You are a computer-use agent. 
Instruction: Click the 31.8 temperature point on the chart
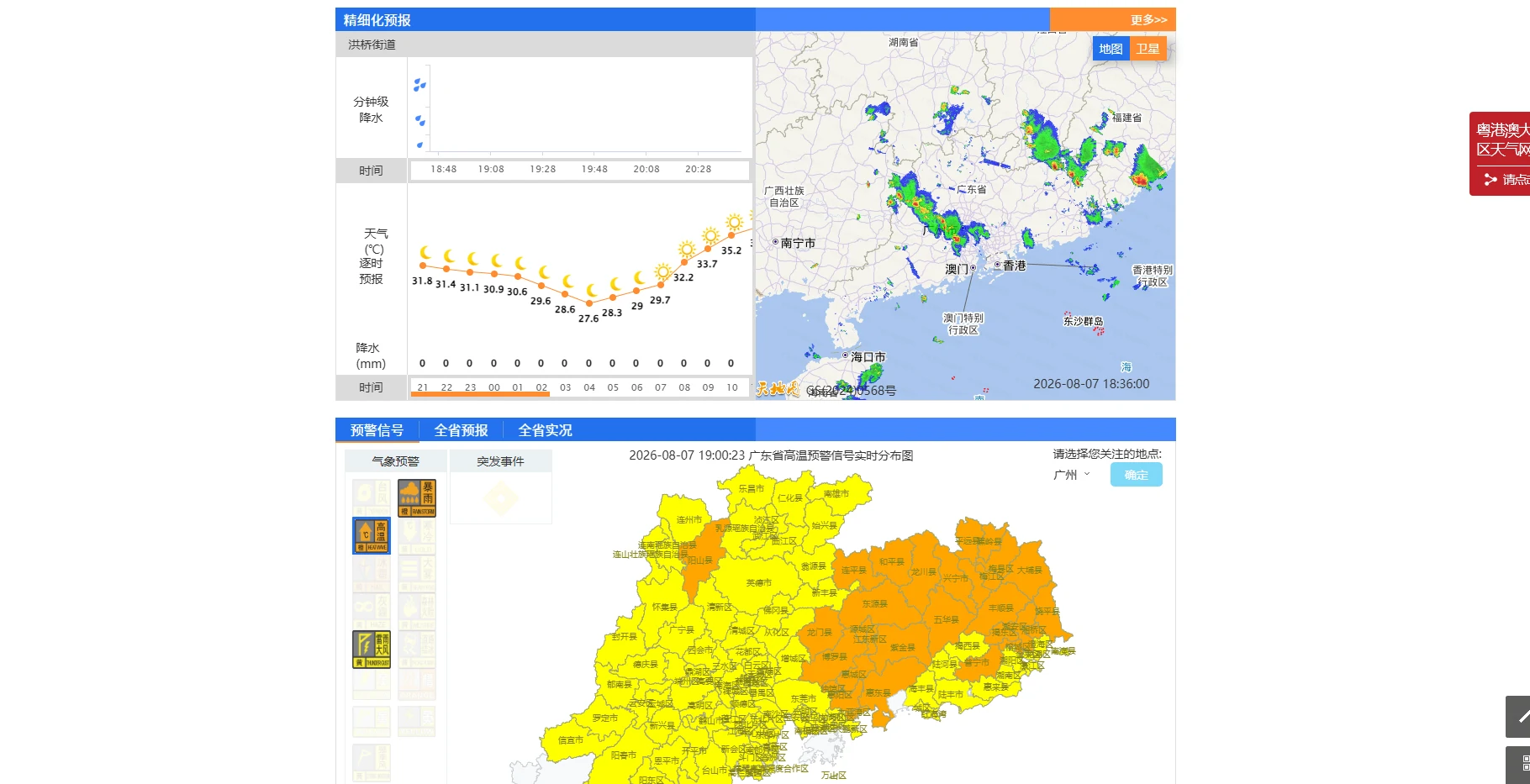point(422,266)
